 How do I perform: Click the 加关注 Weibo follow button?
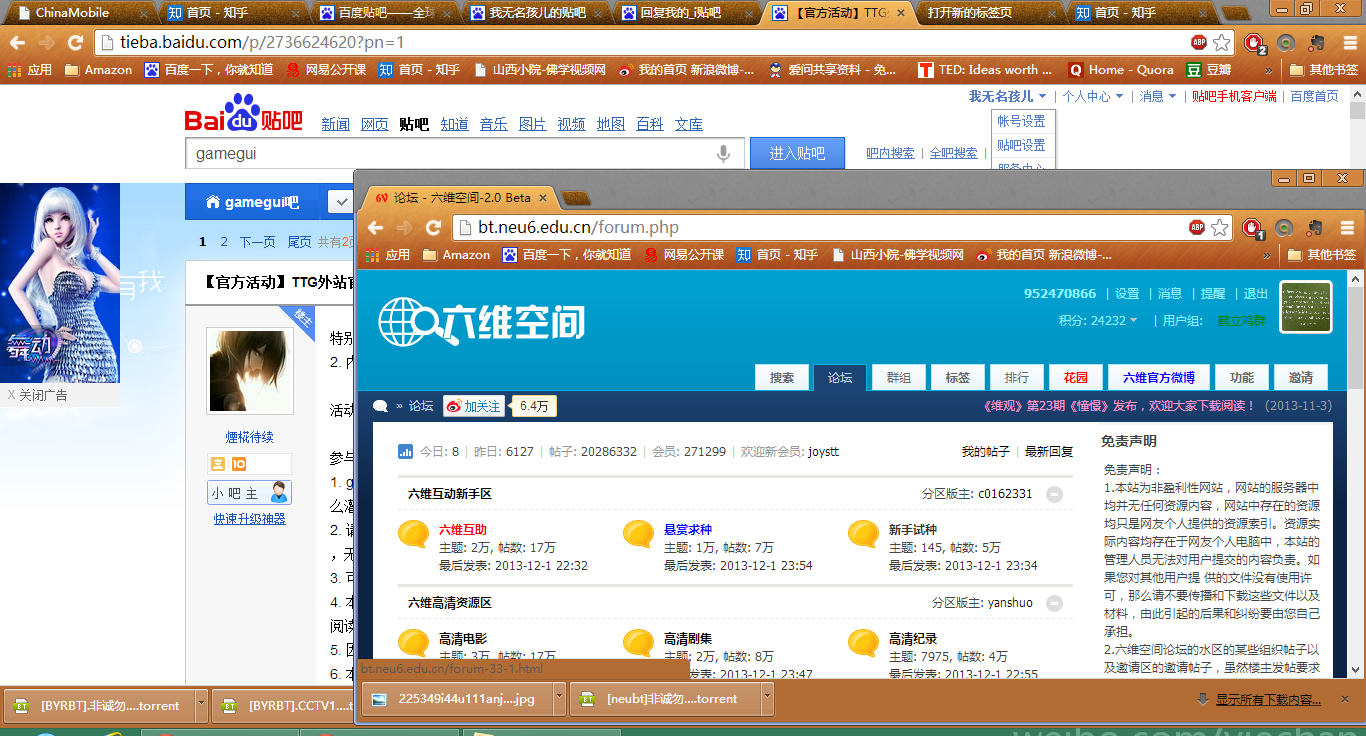click(473, 406)
